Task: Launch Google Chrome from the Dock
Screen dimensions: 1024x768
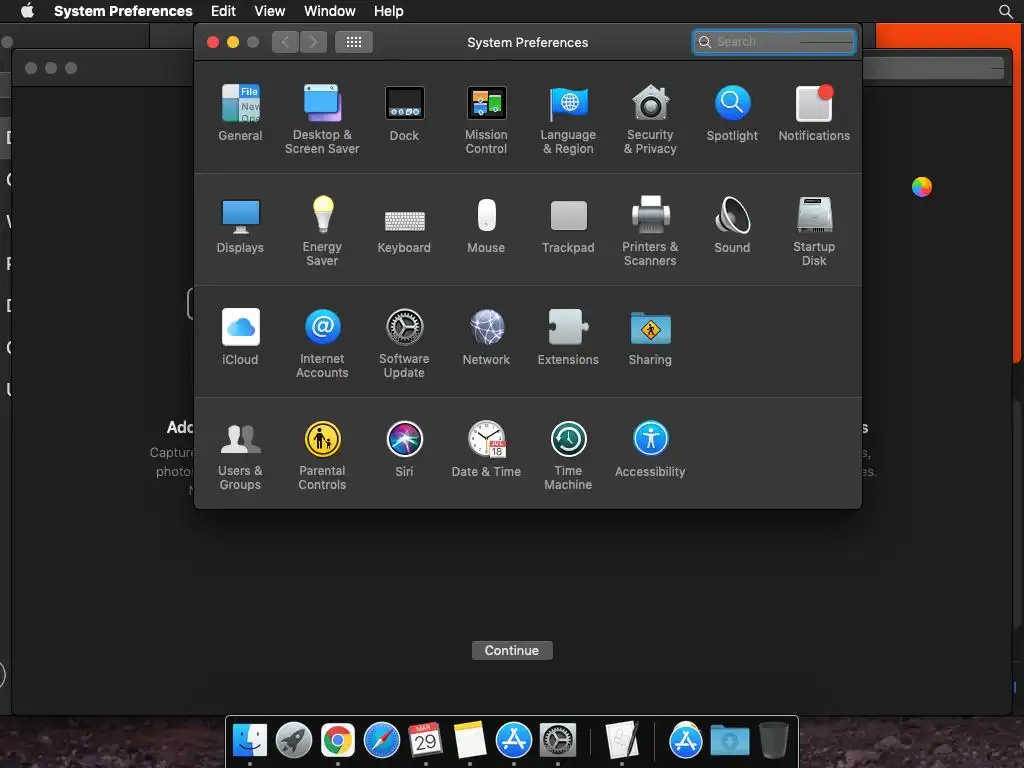Action: click(x=338, y=741)
